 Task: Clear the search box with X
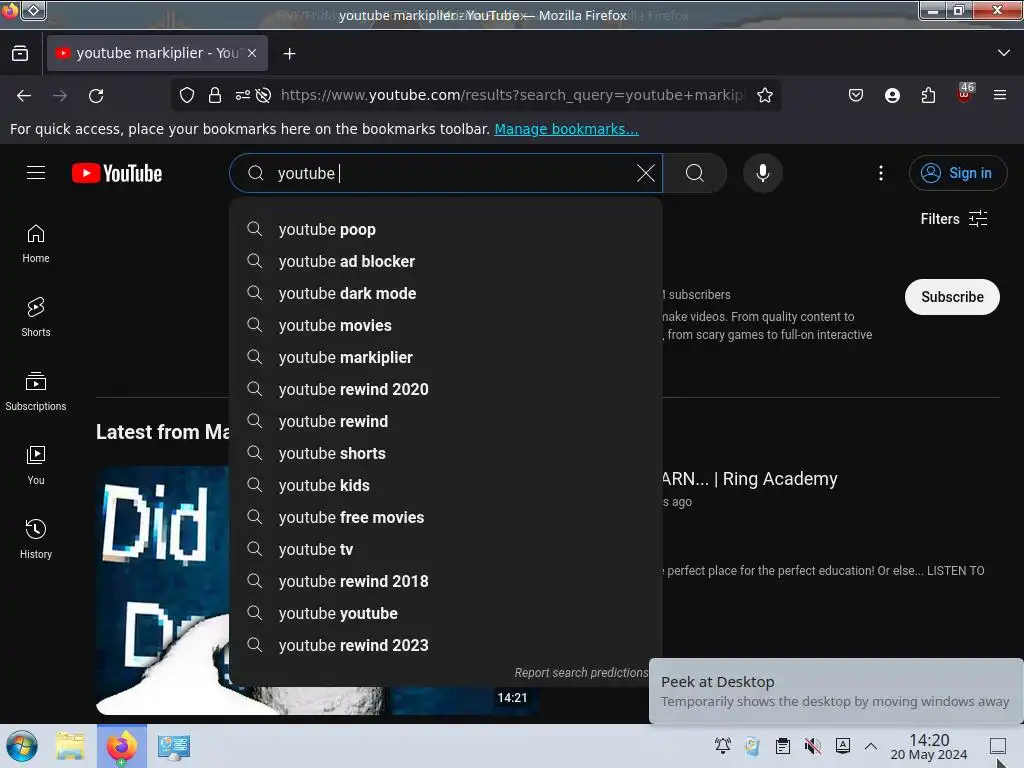645,173
